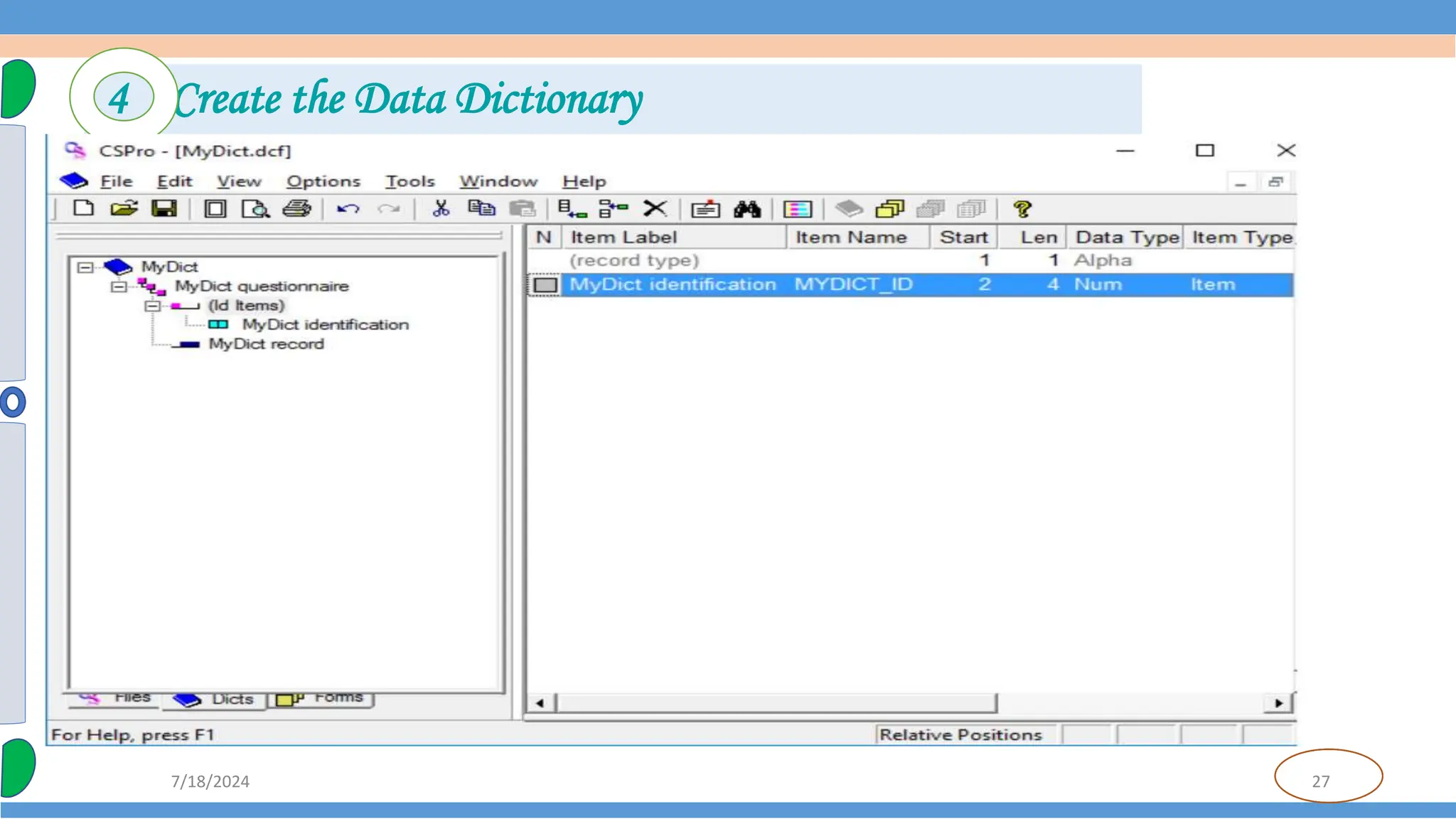Click the (record type) row label
This screenshot has width=1456, height=819.
pyautogui.click(x=634, y=260)
